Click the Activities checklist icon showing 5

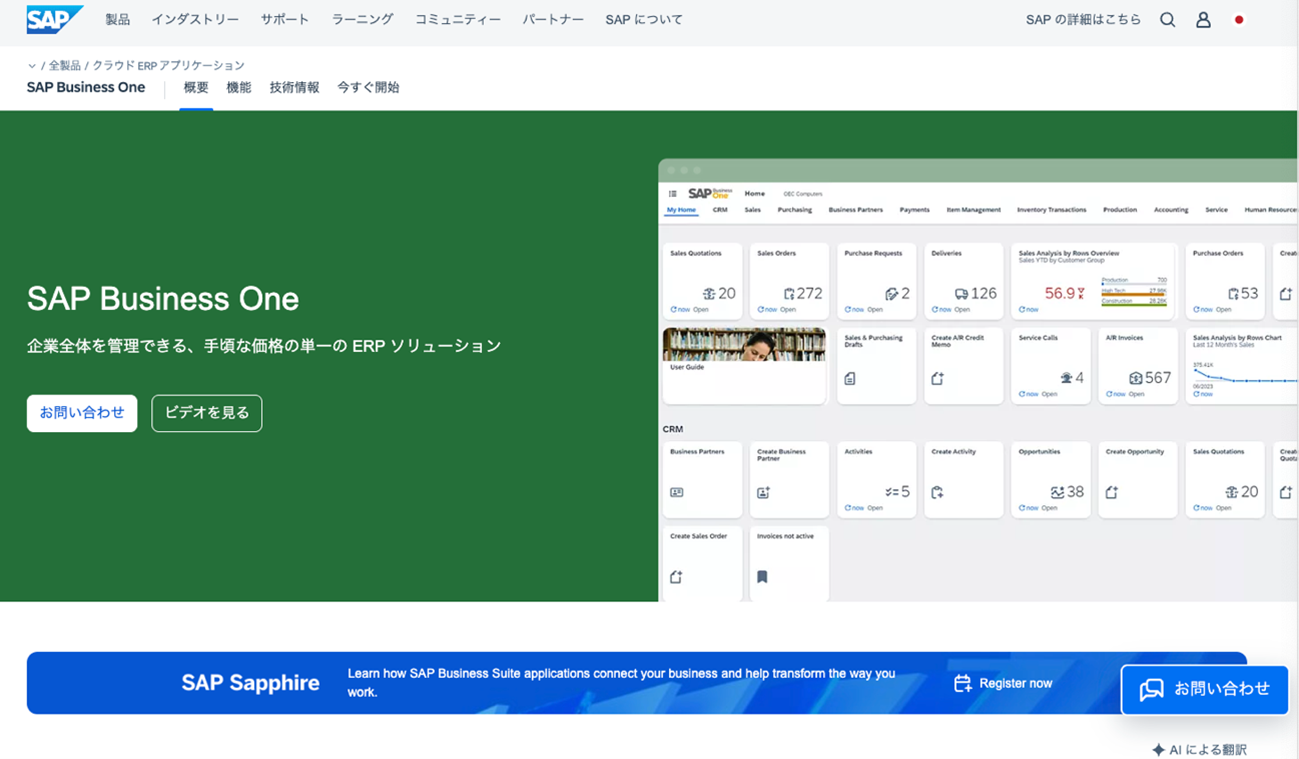click(892, 493)
